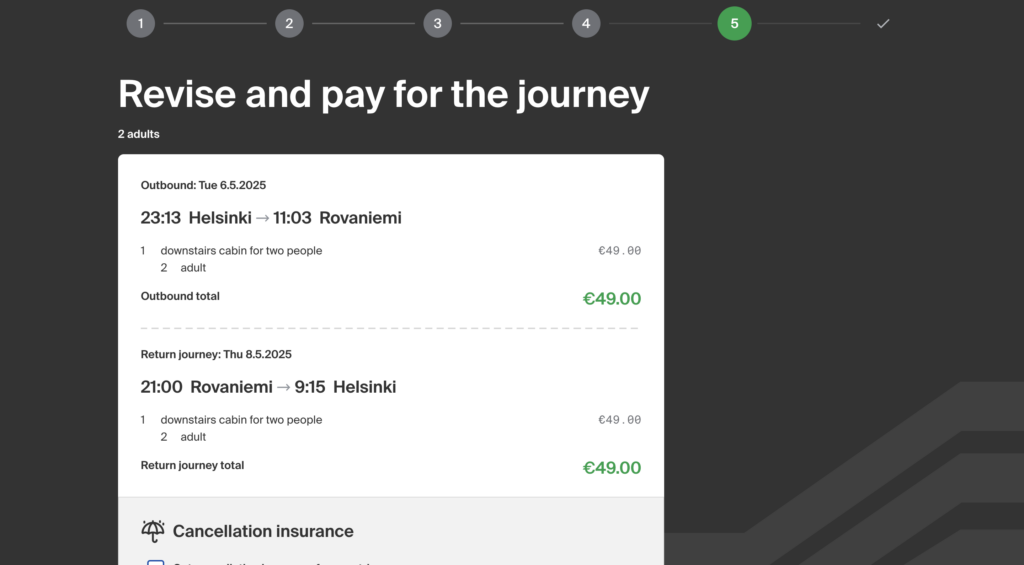Click the Cancellation insurance heading
The height and width of the screenshot is (565, 1024).
coord(263,531)
